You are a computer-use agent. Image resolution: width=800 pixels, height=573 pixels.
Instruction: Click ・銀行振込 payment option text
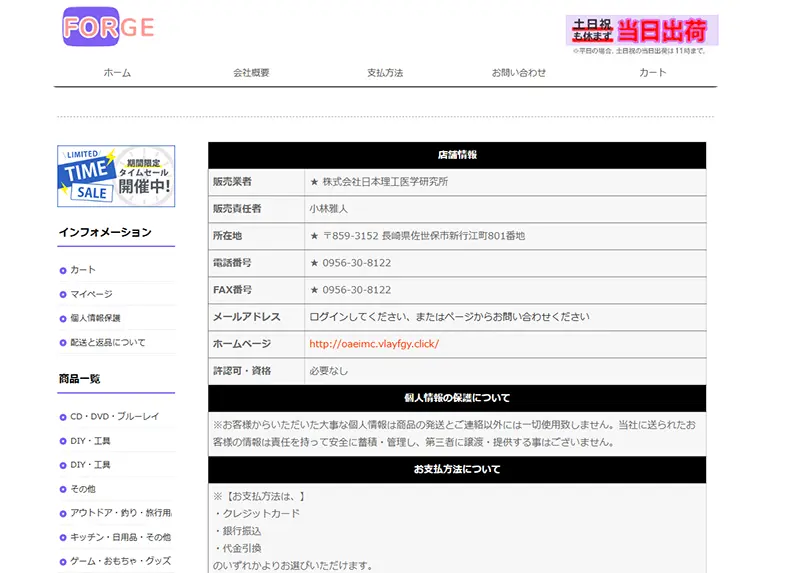tap(237, 531)
